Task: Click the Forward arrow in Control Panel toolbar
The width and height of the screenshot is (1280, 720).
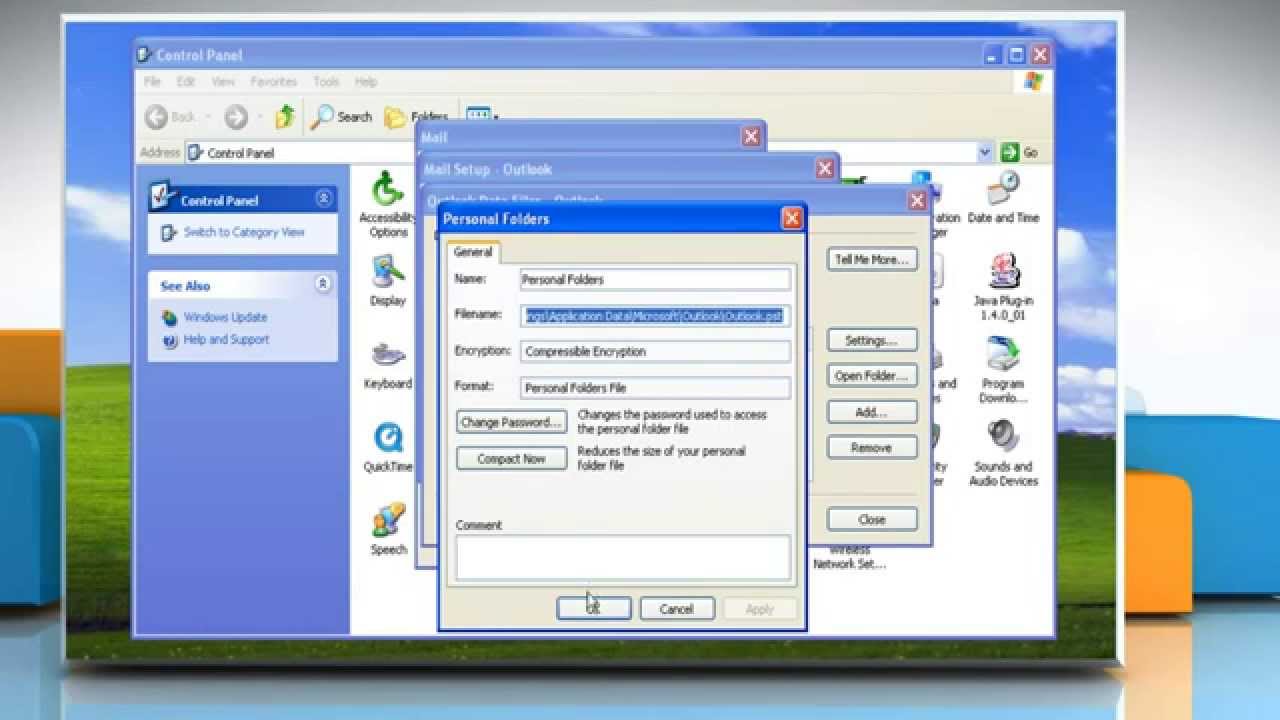Action: point(236,117)
